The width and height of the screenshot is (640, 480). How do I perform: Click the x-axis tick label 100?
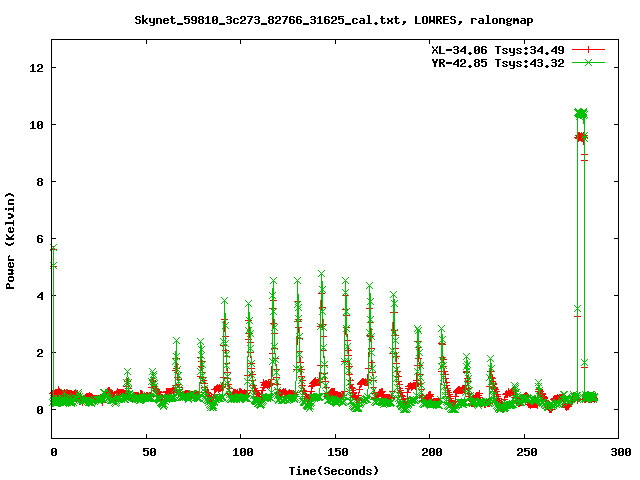[242, 452]
